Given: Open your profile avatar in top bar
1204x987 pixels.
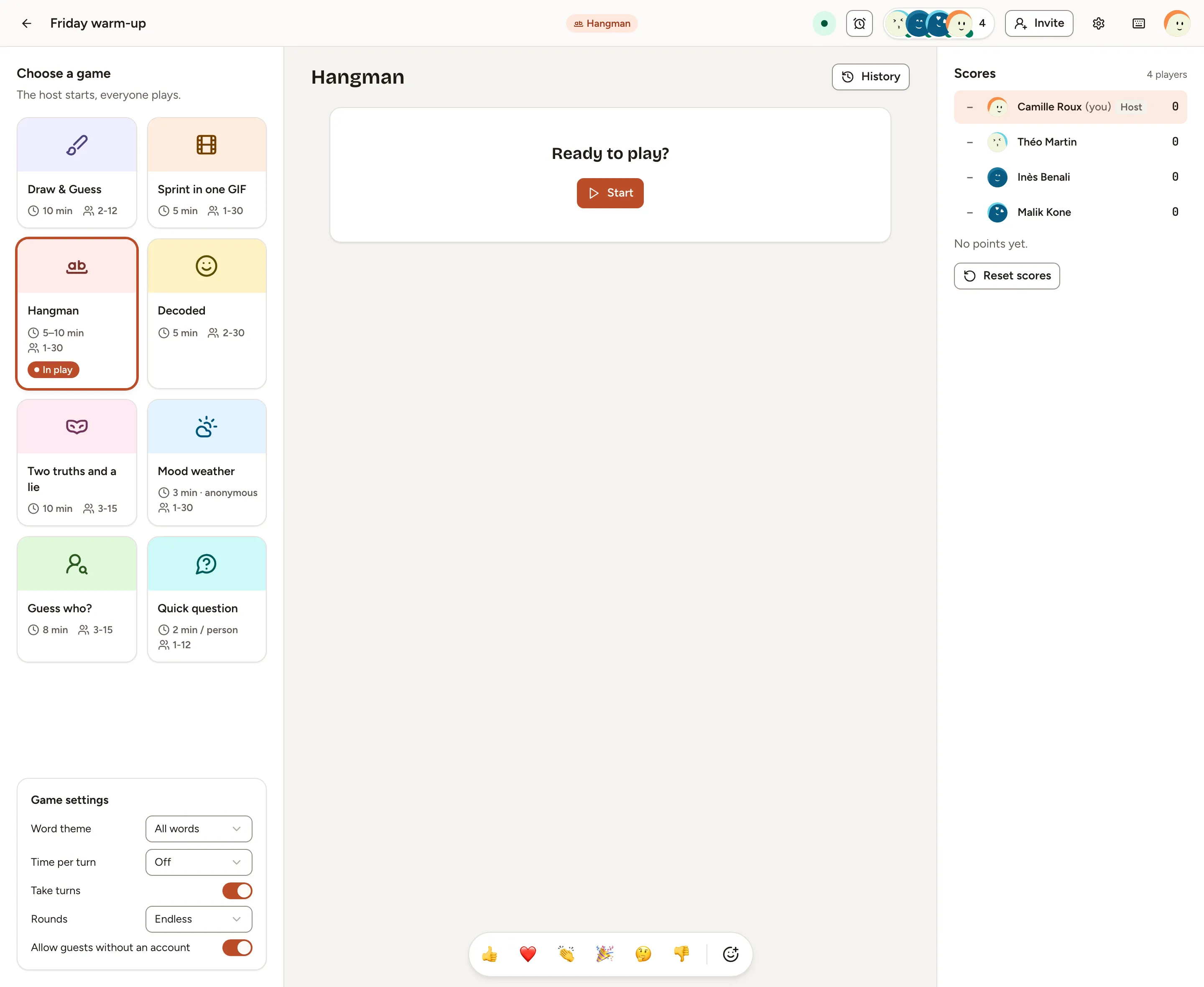Looking at the screenshot, I should pyautogui.click(x=1177, y=23).
